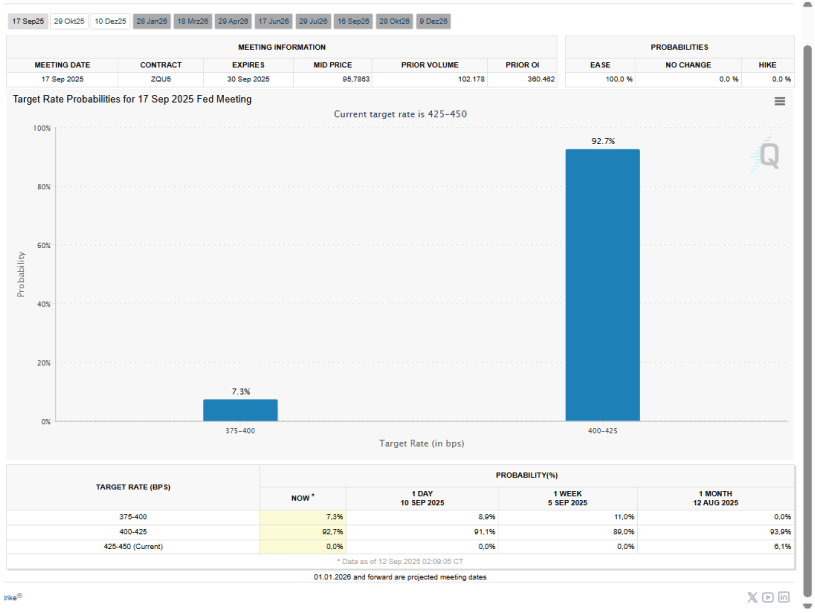The width and height of the screenshot is (815, 613).
Task: Select the 17 Sep25 meeting tab
Action: pos(28,20)
